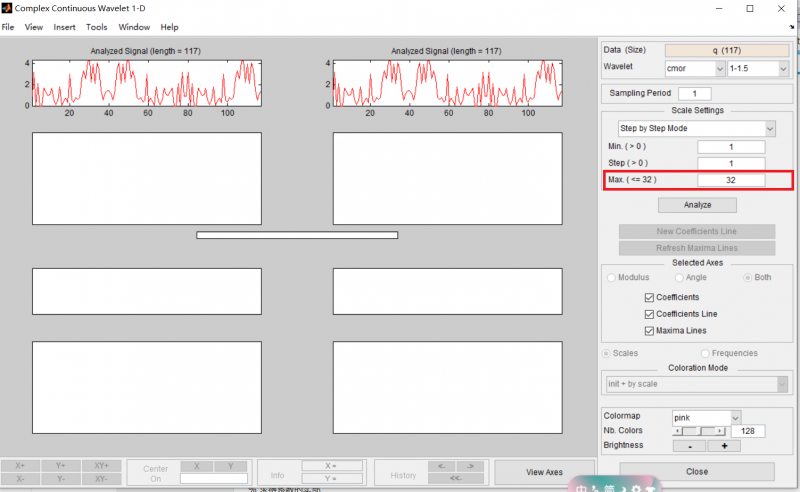Open the pink Colormap dropdown

point(703,416)
